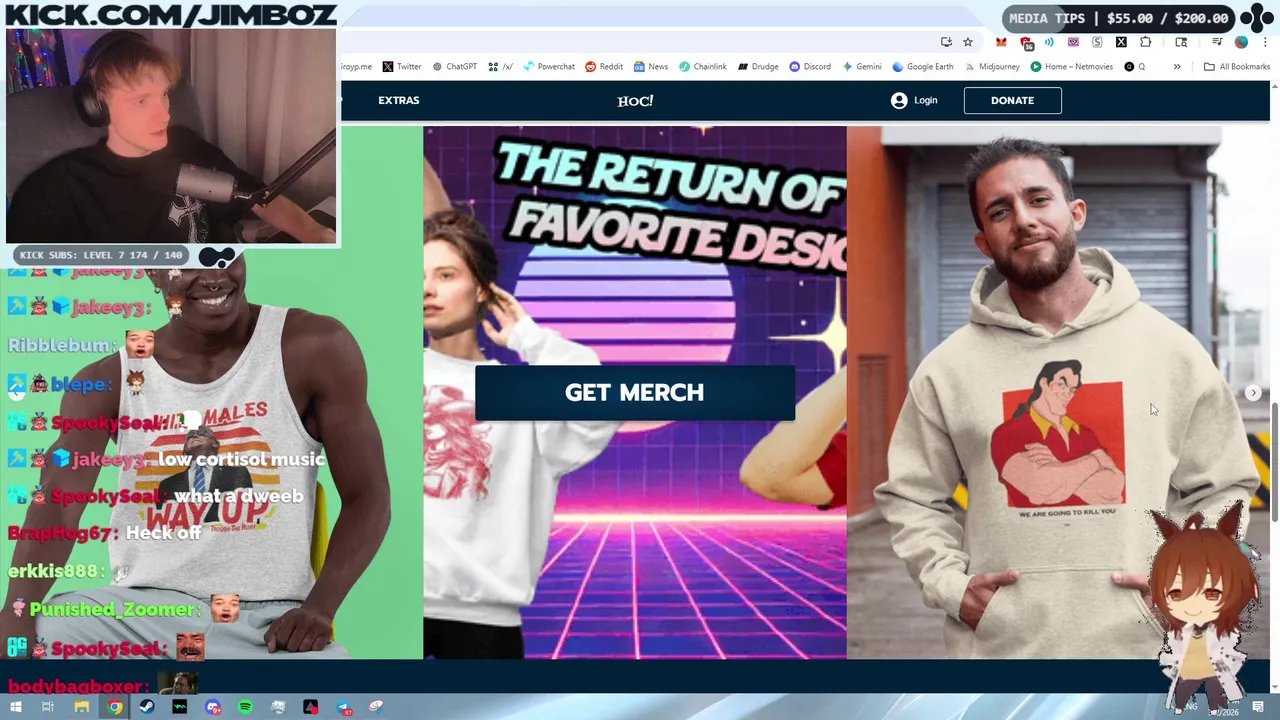Click the blue sound-wave extension icon

pyautogui.click(x=1049, y=42)
